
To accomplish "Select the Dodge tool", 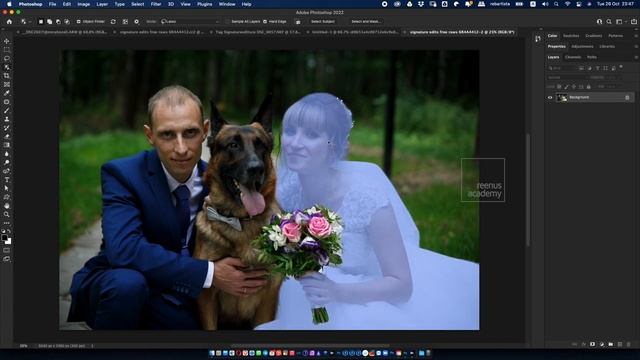I will coord(7,162).
